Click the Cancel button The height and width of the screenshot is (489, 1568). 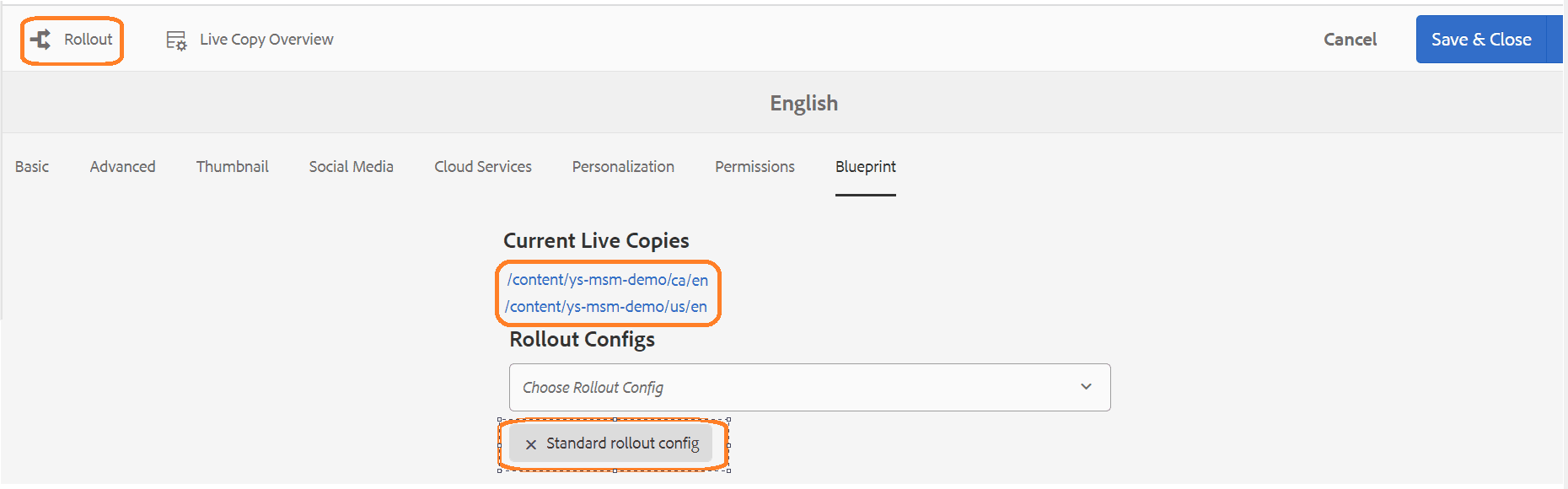click(x=1350, y=40)
